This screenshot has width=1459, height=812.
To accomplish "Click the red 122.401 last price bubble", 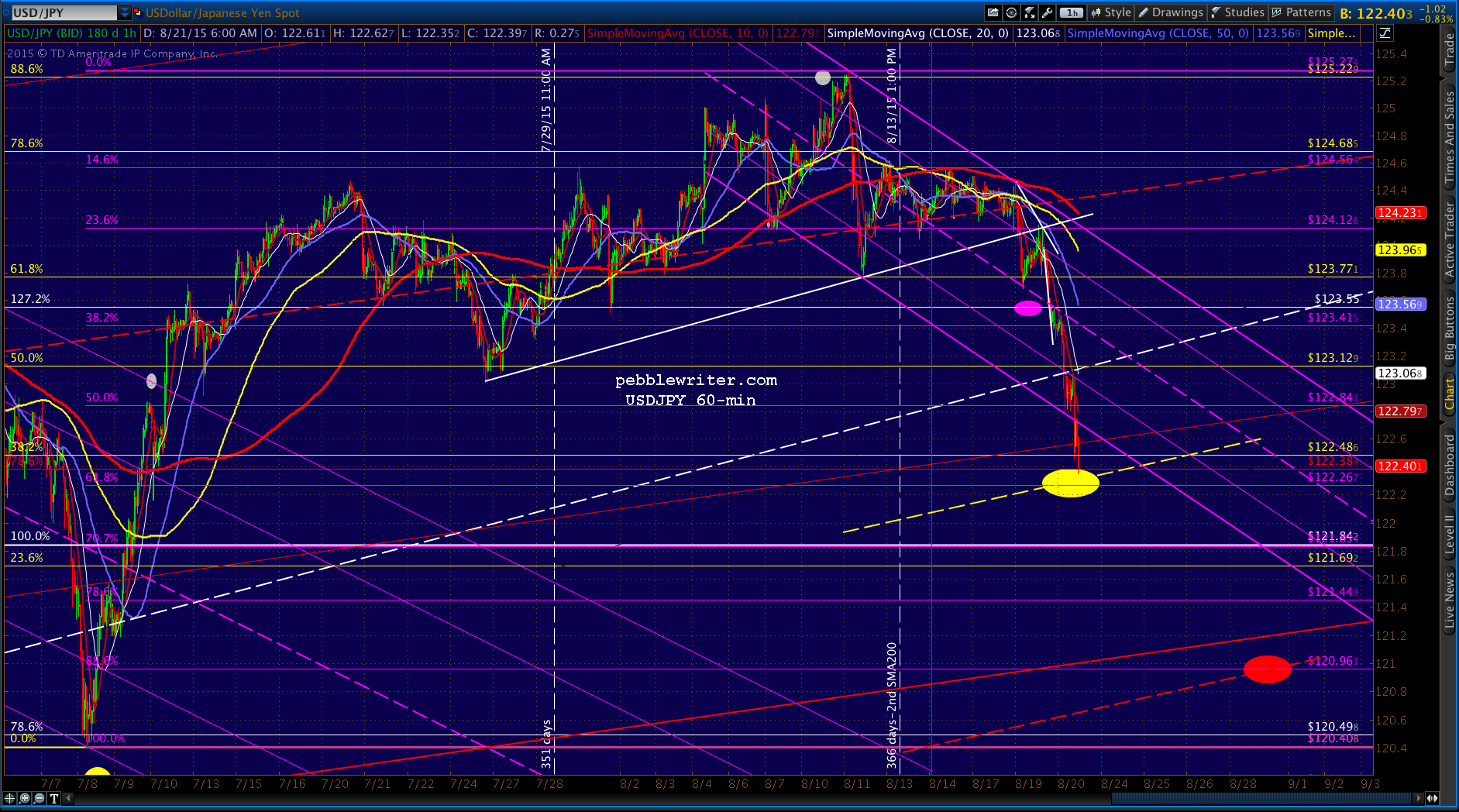I will 1400,466.
